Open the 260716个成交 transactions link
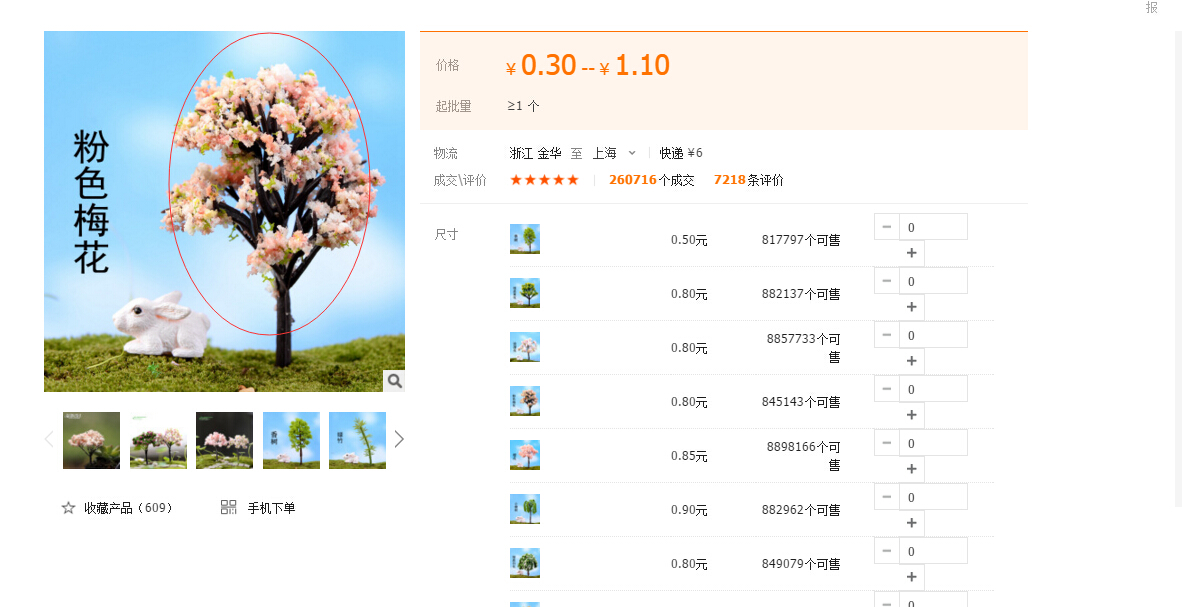Screen dimensions: 1182x607 click(x=651, y=180)
